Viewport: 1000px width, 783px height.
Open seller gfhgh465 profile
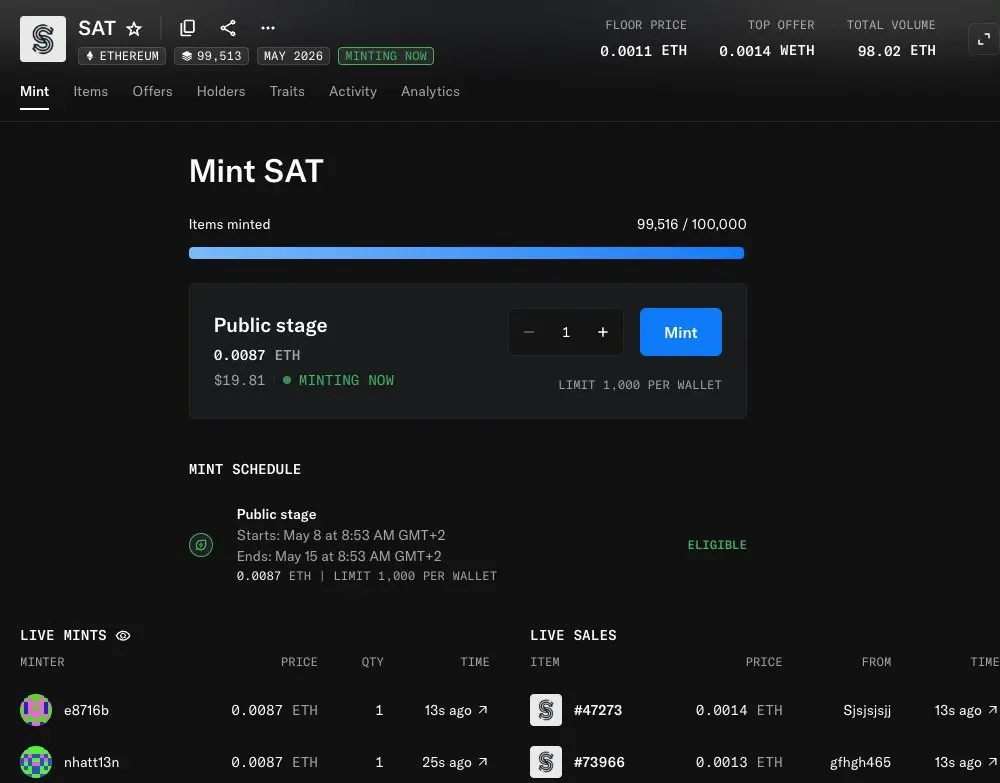[x=860, y=763]
